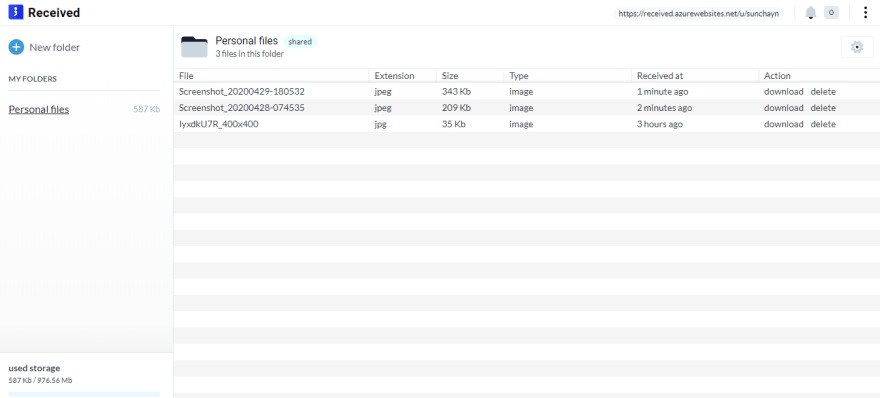Click the 35 Kb size cell
880x398 pixels.
point(453,124)
